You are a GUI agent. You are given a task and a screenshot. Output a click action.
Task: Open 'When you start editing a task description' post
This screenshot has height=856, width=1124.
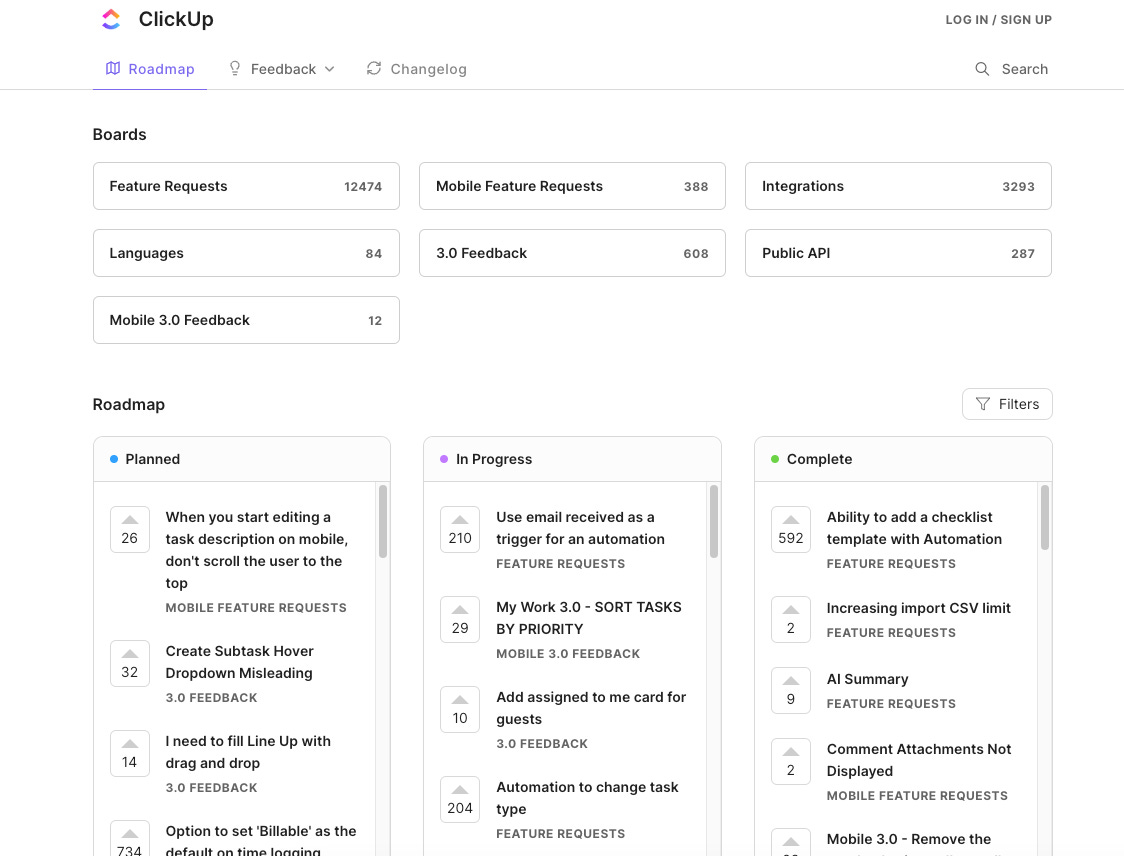tap(257, 550)
